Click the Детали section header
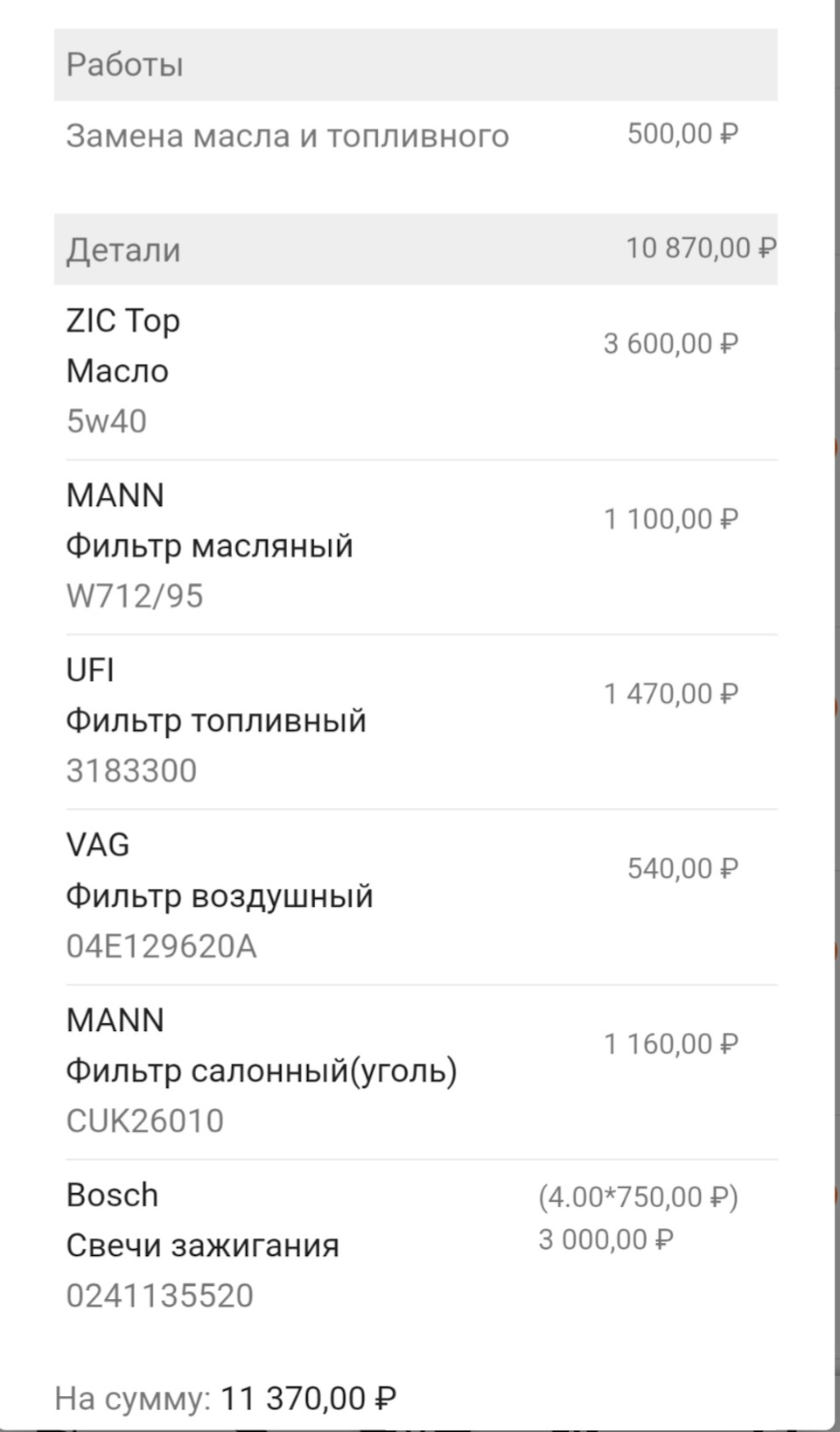 [x=123, y=250]
